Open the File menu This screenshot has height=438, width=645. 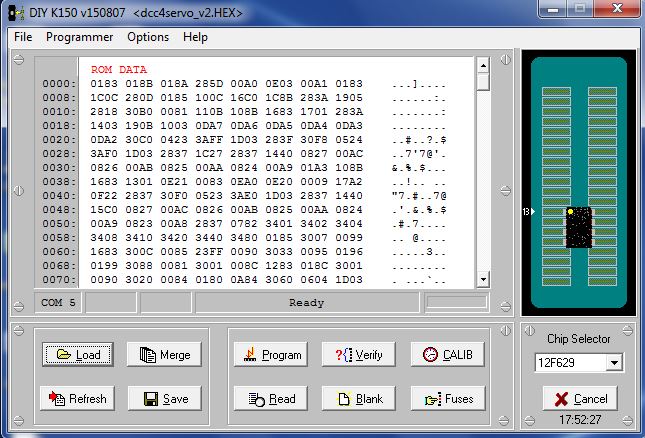pos(23,37)
